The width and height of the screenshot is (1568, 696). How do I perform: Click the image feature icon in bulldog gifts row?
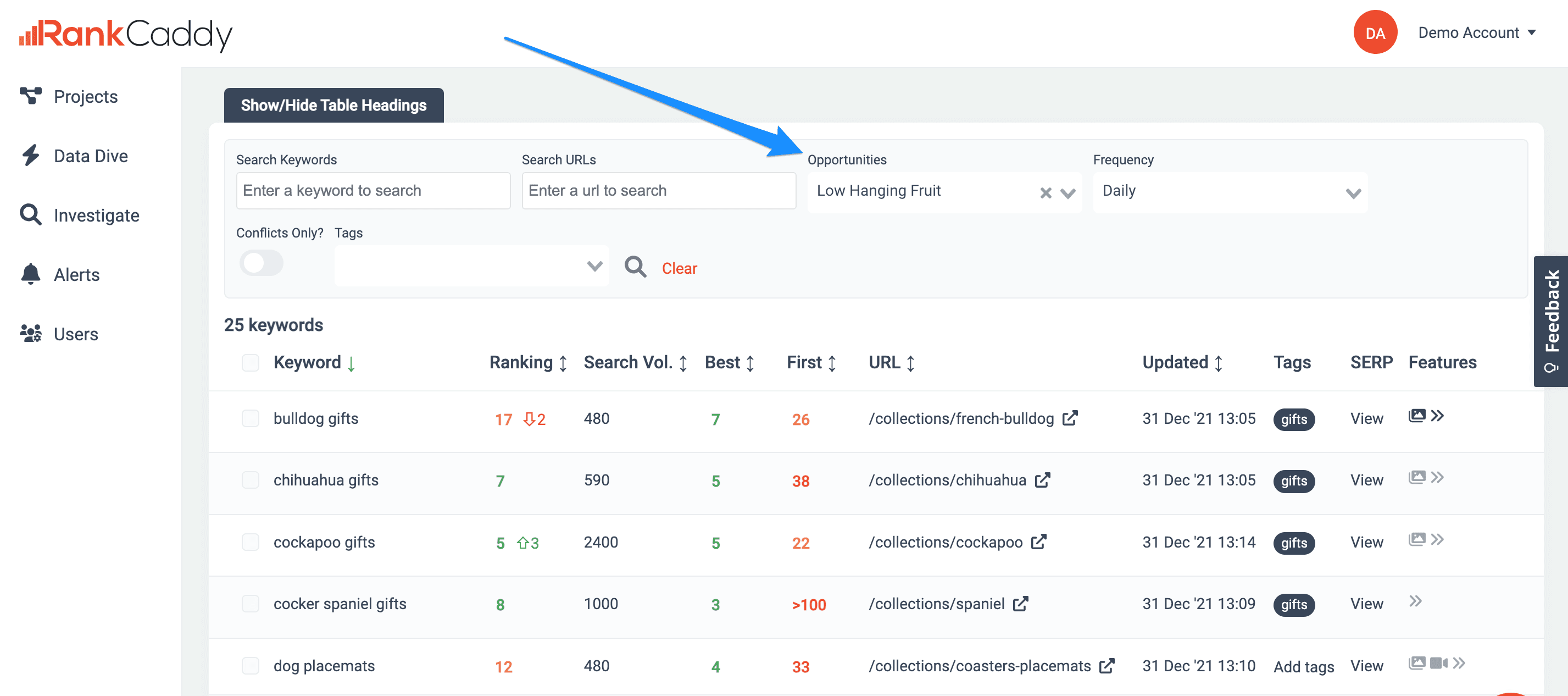pos(1416,416)
